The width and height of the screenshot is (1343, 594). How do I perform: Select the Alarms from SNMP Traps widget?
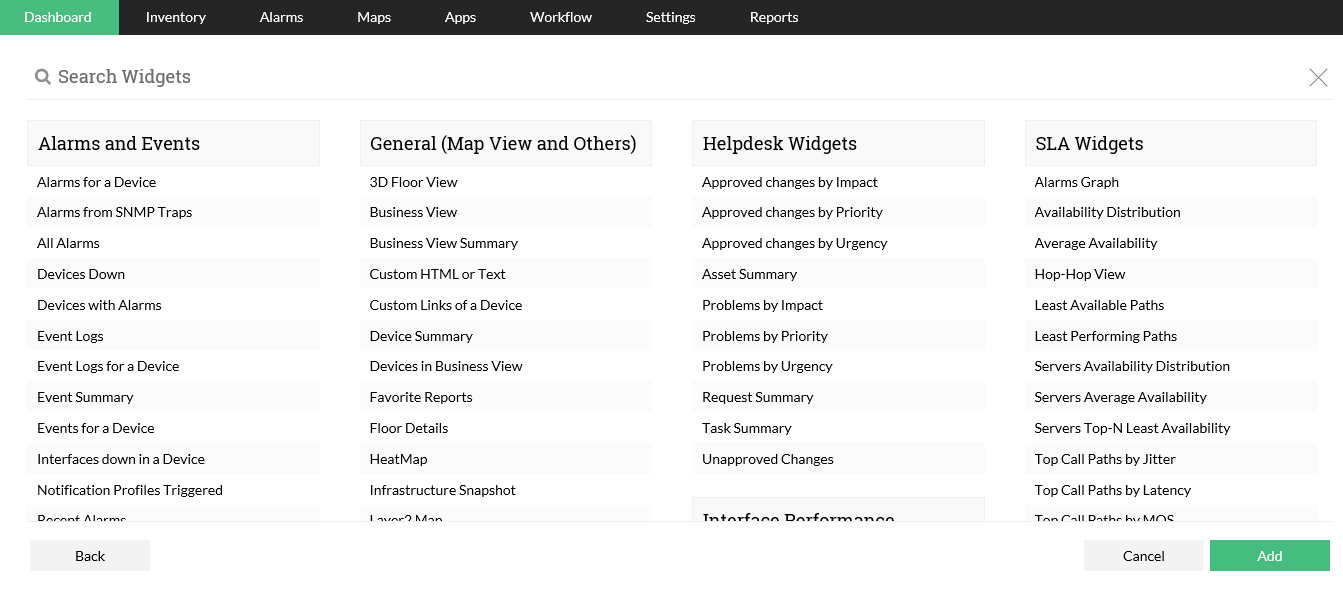114,212
